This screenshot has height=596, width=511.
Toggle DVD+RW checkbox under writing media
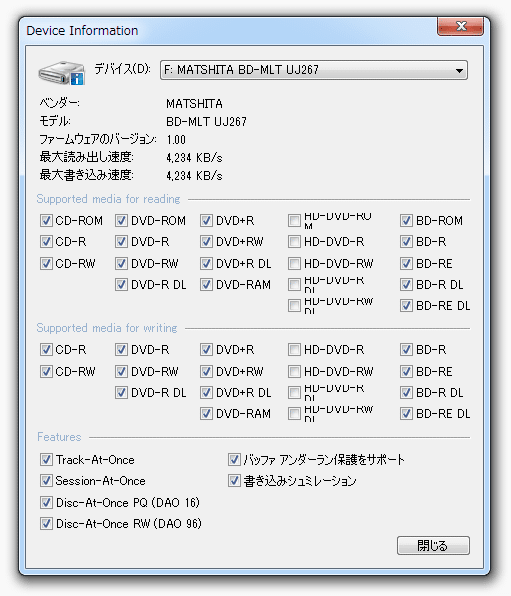pos(206,371)
